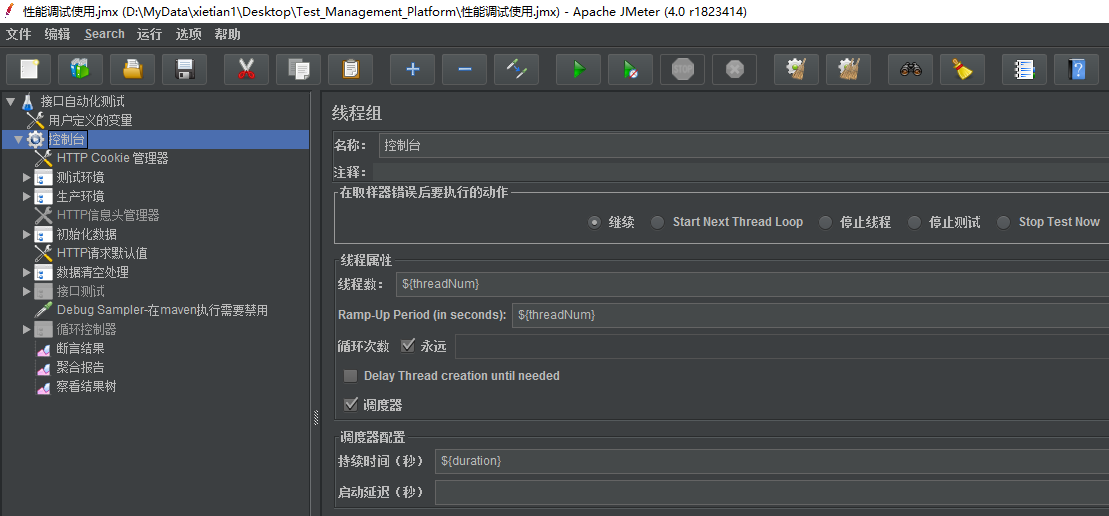This screenshot has height=516, width=1109.
Task: Expand all nodes with the plus icon
Action: coord(412,69)
